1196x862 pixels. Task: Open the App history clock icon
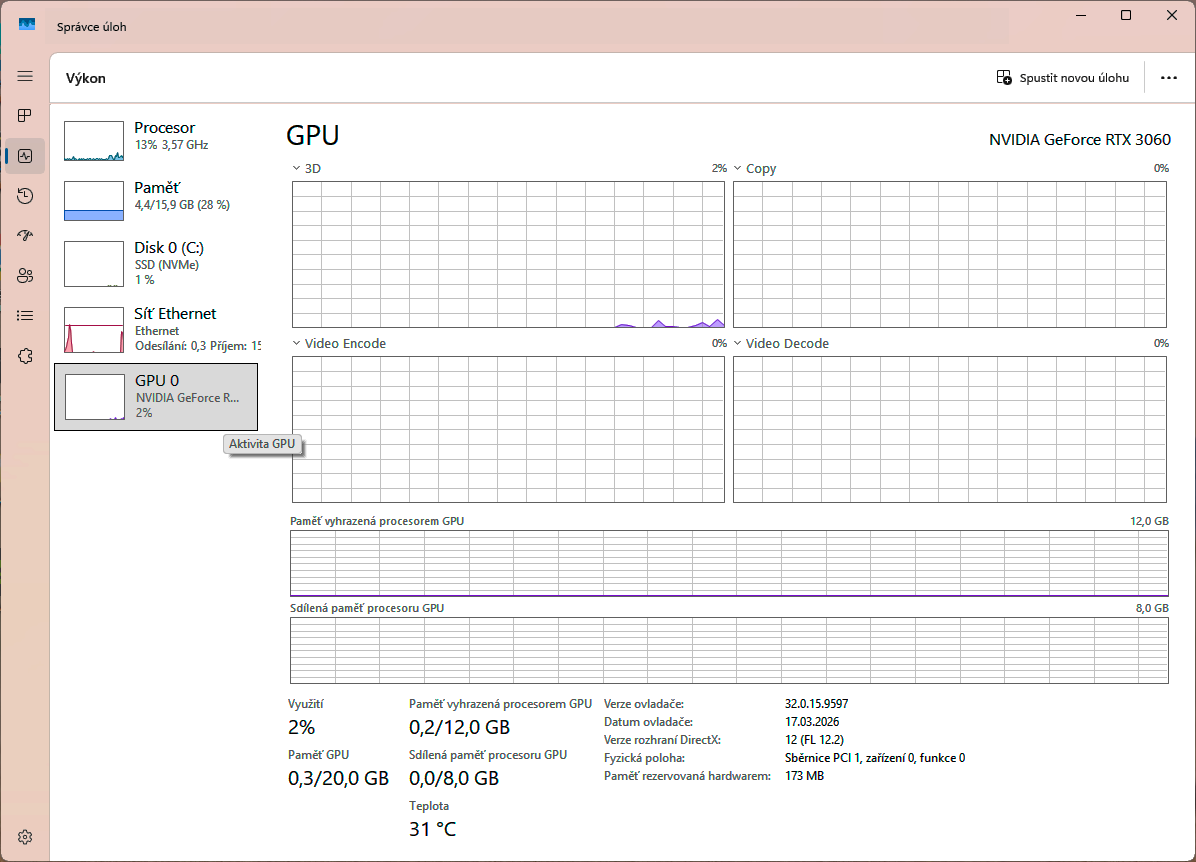click(24, 196)
